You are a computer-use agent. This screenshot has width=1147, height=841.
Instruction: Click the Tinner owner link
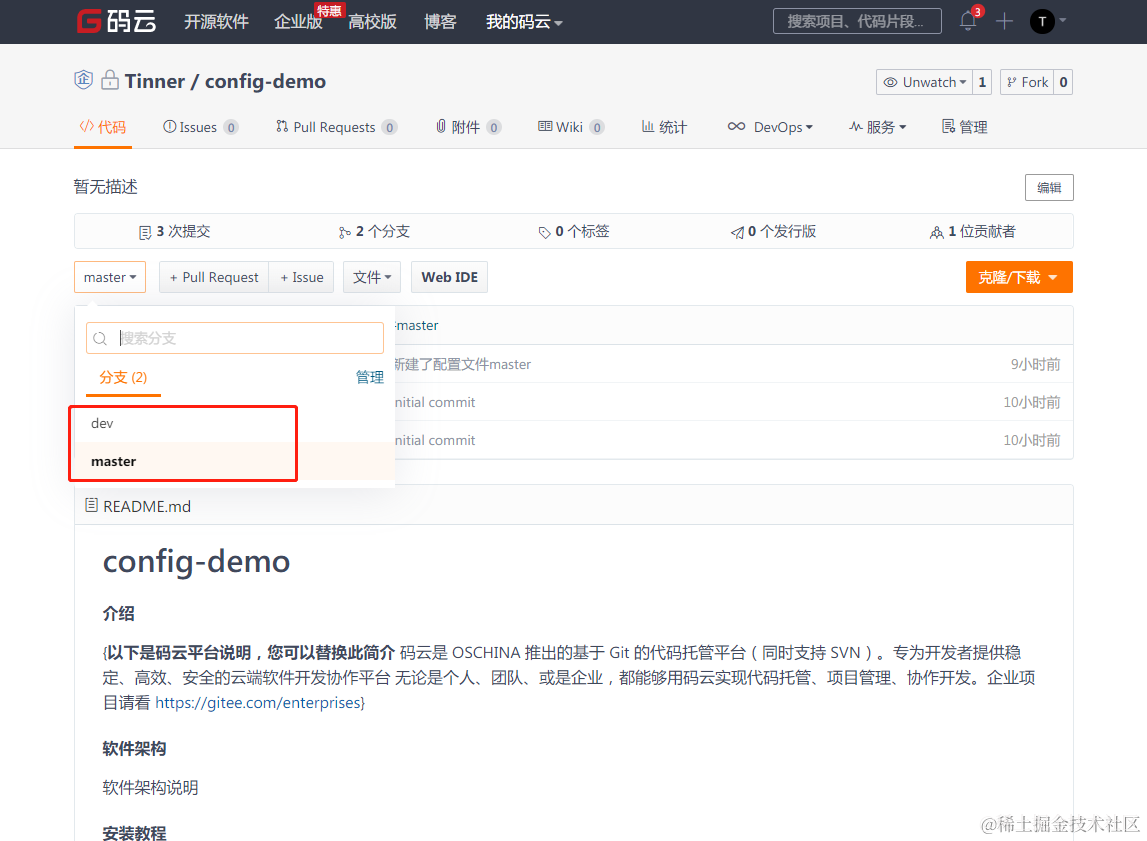click(154, 81)
